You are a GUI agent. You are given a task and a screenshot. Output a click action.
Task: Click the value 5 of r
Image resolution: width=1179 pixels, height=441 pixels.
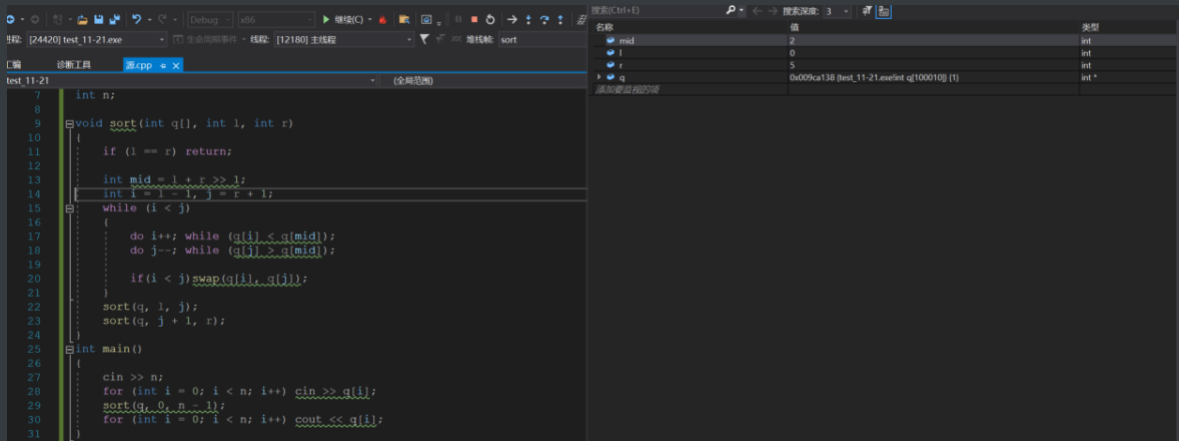tap(792, 65)
